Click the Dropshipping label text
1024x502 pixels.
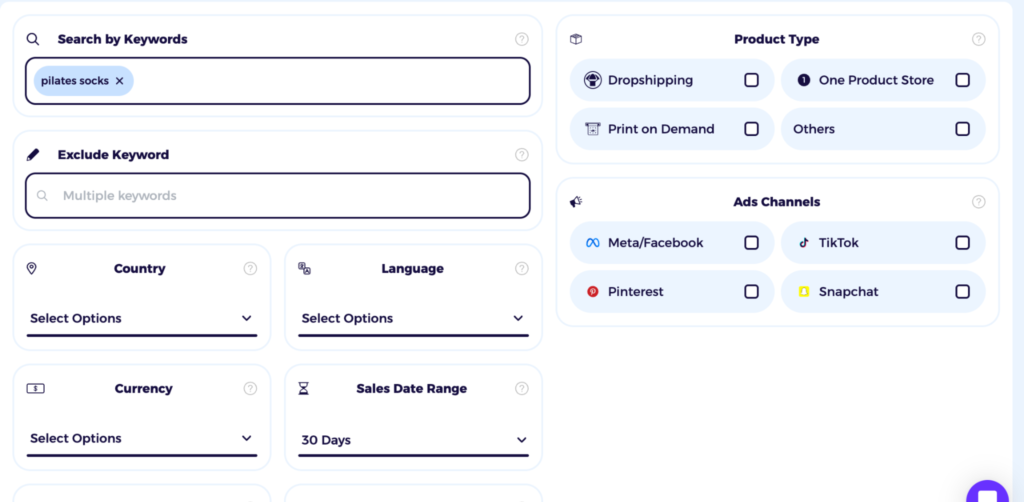[x=650, y=80]
